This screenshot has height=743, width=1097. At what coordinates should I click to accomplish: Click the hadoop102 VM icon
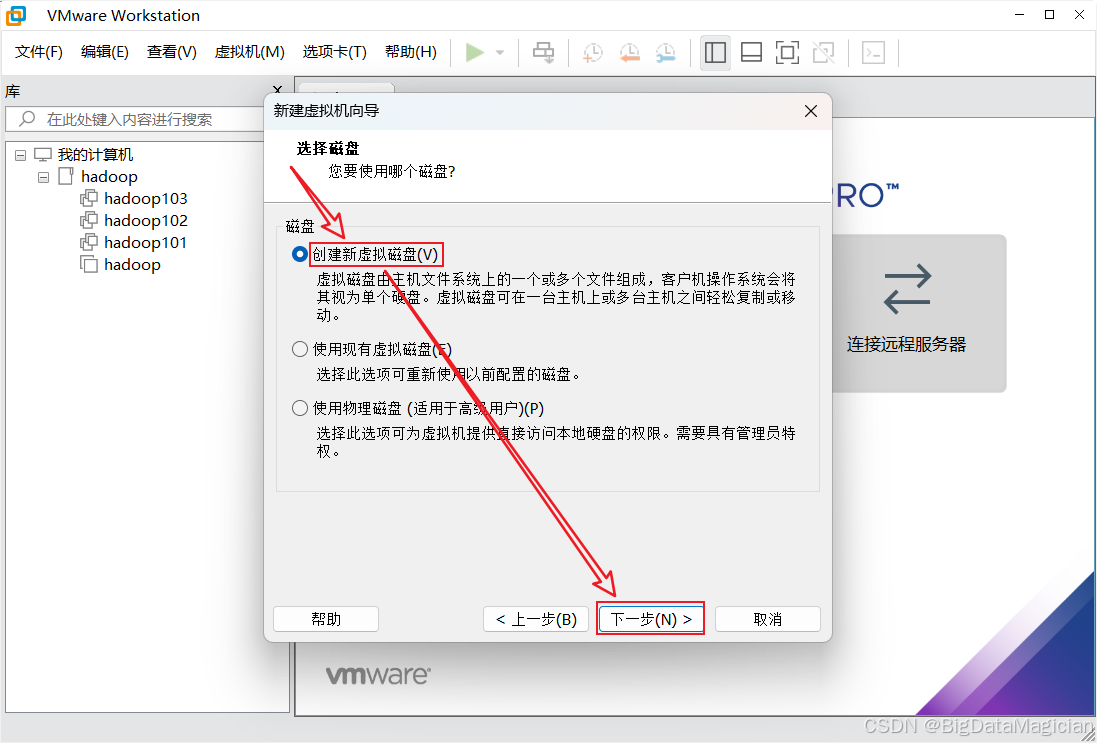pyautogui.click(x=89, y=220)
